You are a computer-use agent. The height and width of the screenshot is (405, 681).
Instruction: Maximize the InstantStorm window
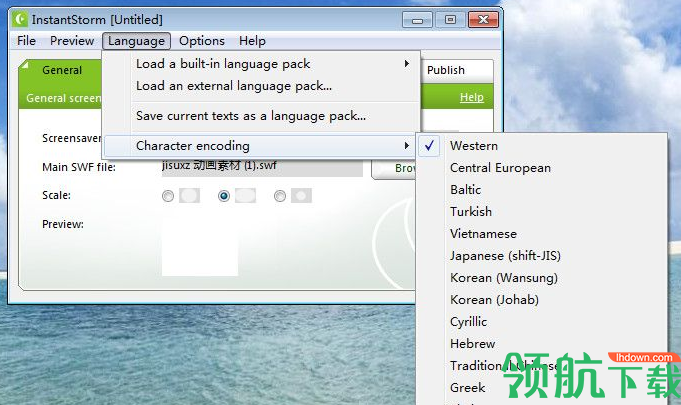[x=450, y=20]
